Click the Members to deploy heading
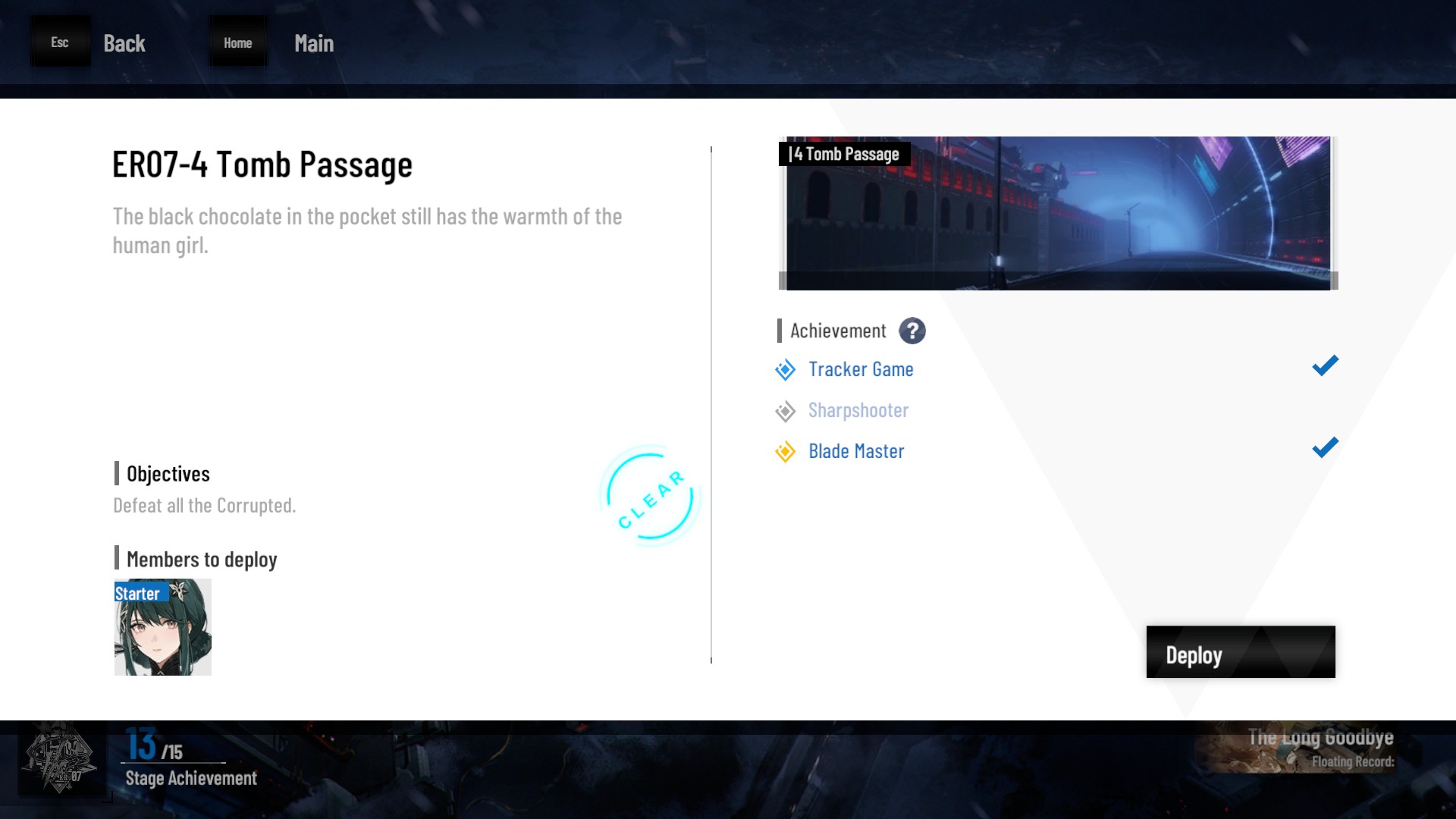The width and height of the screenshot is (1456, 819). 202,559
